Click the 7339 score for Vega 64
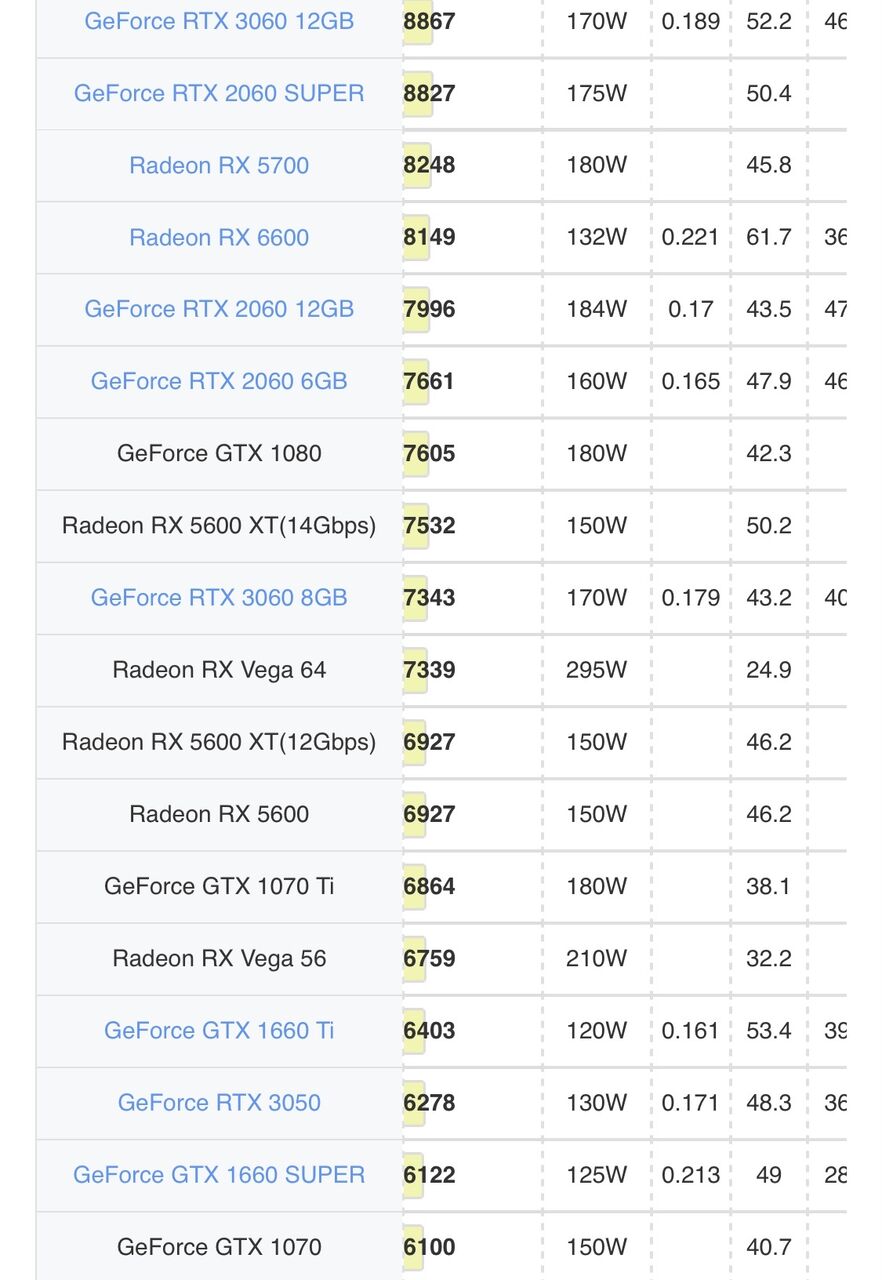 click(429, 669)
